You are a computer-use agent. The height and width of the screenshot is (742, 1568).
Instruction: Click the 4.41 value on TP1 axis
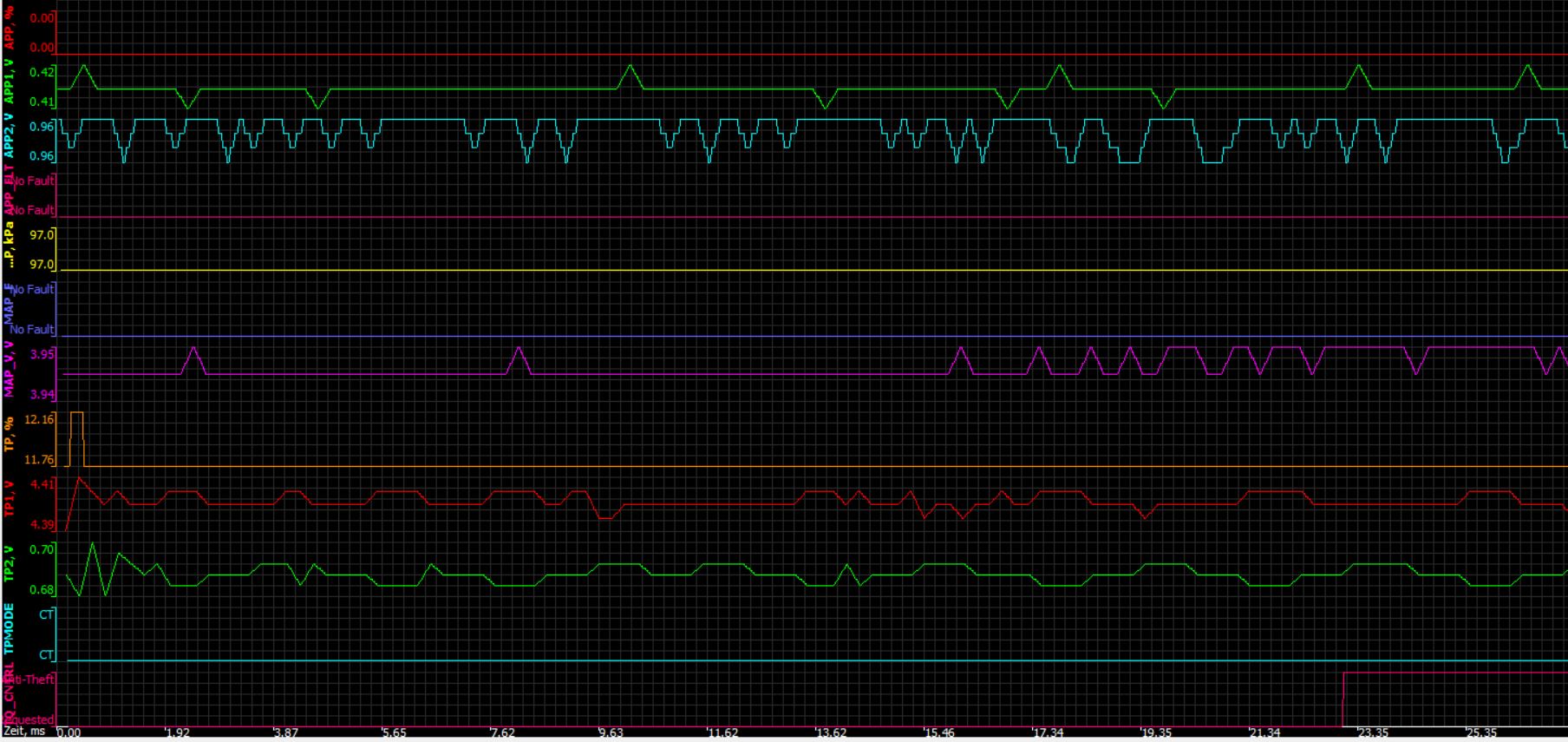pyautogui.click(x=42, y=484)
